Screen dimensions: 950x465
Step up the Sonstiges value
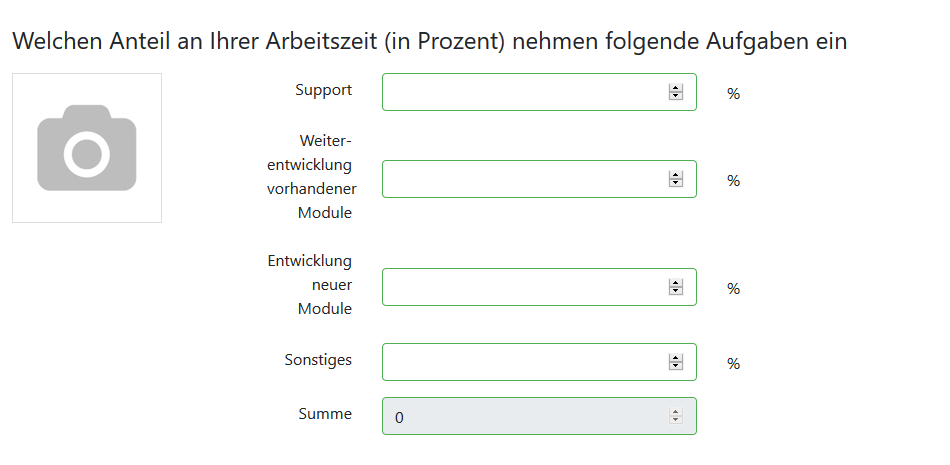676,358
